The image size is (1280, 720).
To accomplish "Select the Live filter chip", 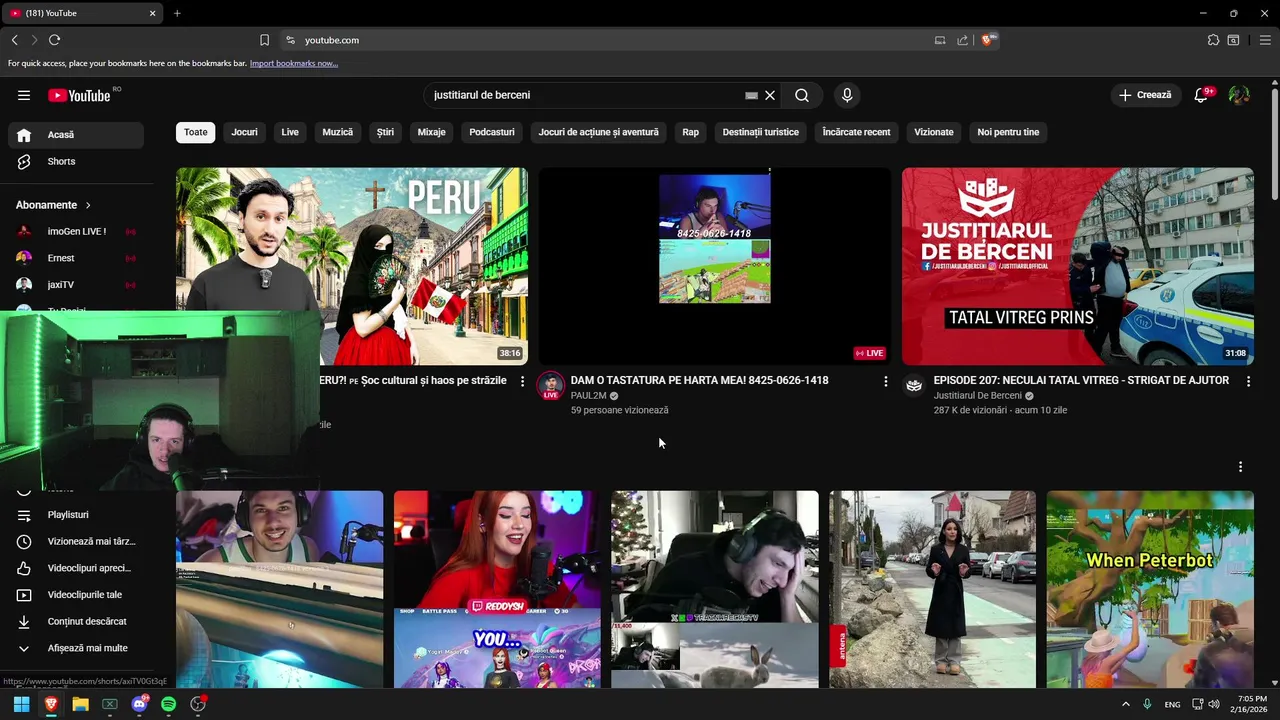I will [290, 132].
